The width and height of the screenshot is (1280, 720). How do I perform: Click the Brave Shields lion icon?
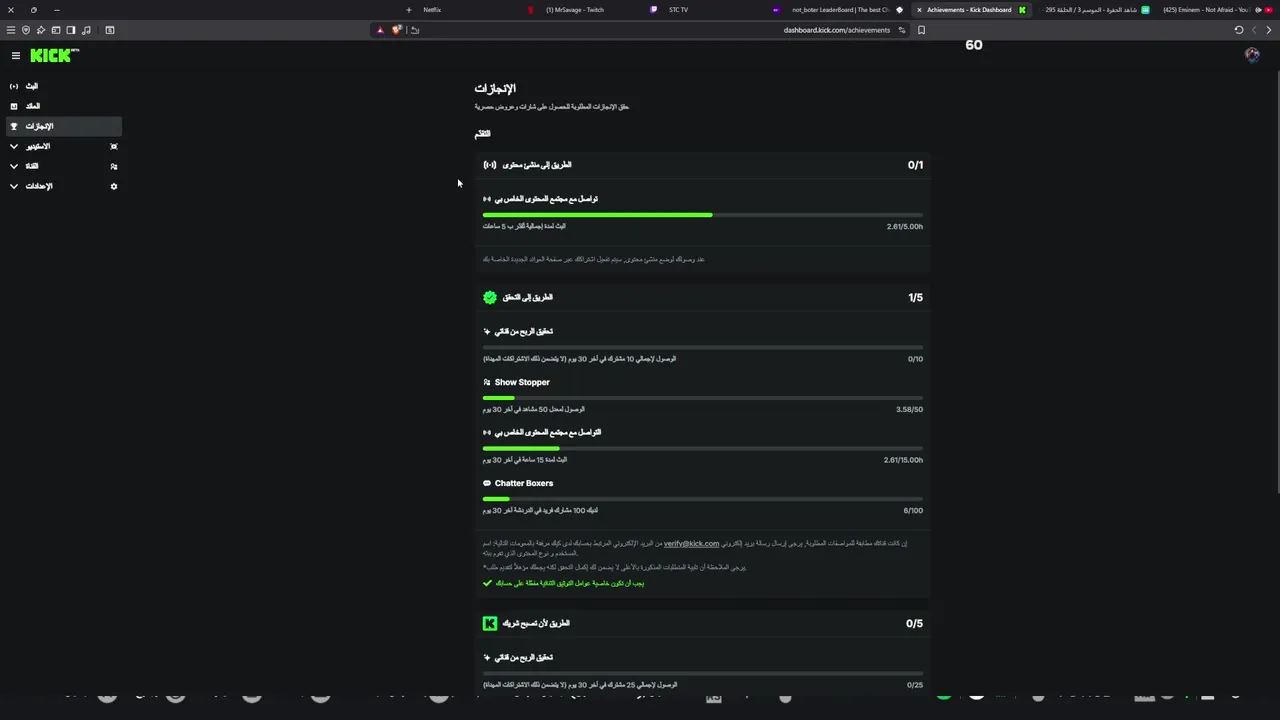point(397,30)
